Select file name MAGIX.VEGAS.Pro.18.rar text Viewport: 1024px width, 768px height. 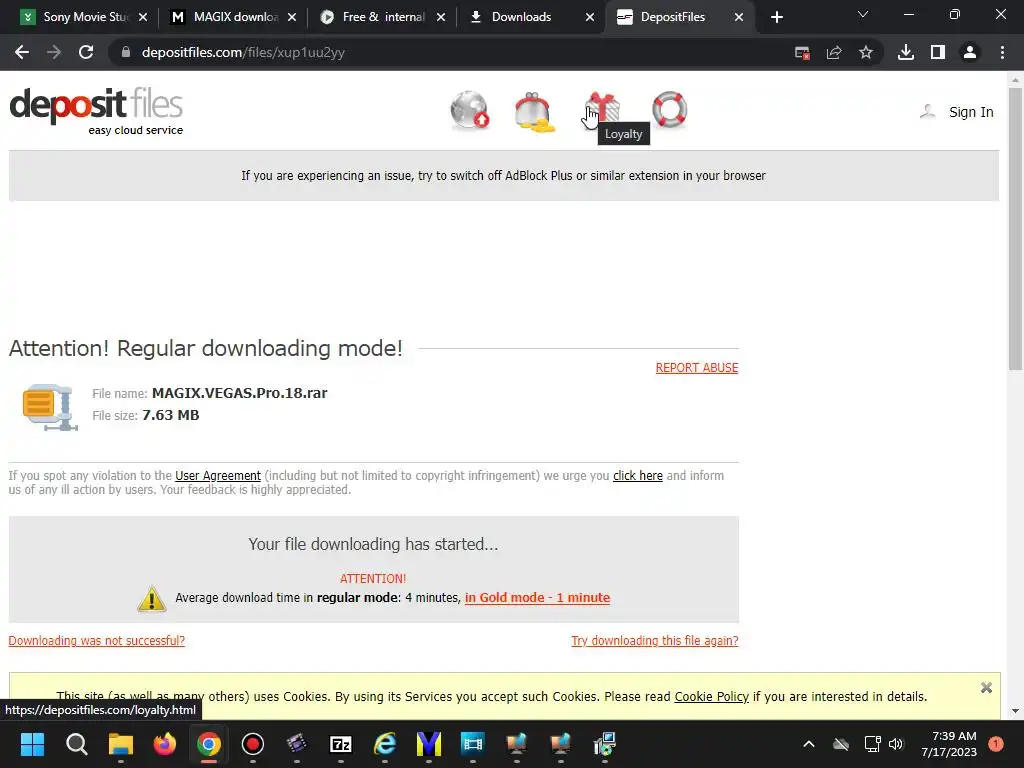click(x=240, y=393)
